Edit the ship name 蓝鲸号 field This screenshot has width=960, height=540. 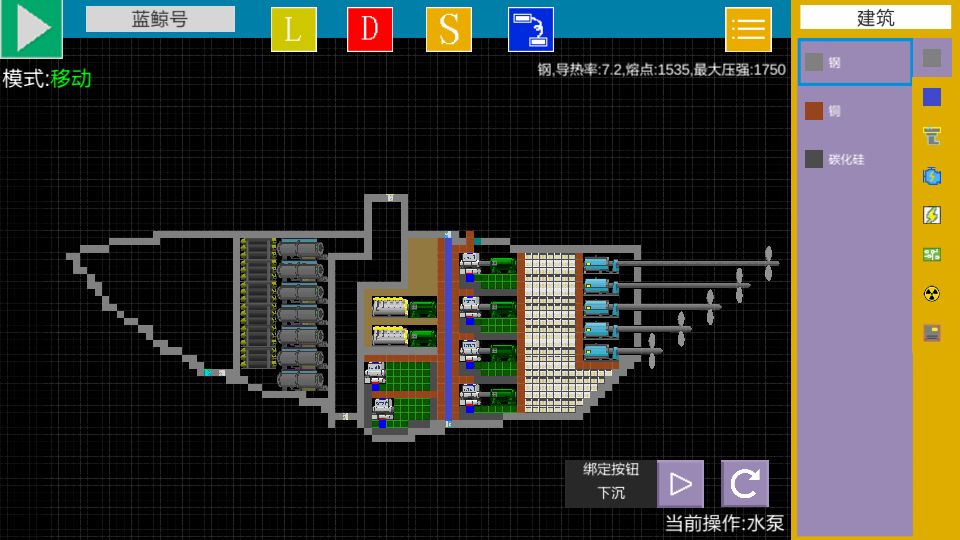point(160,19)
